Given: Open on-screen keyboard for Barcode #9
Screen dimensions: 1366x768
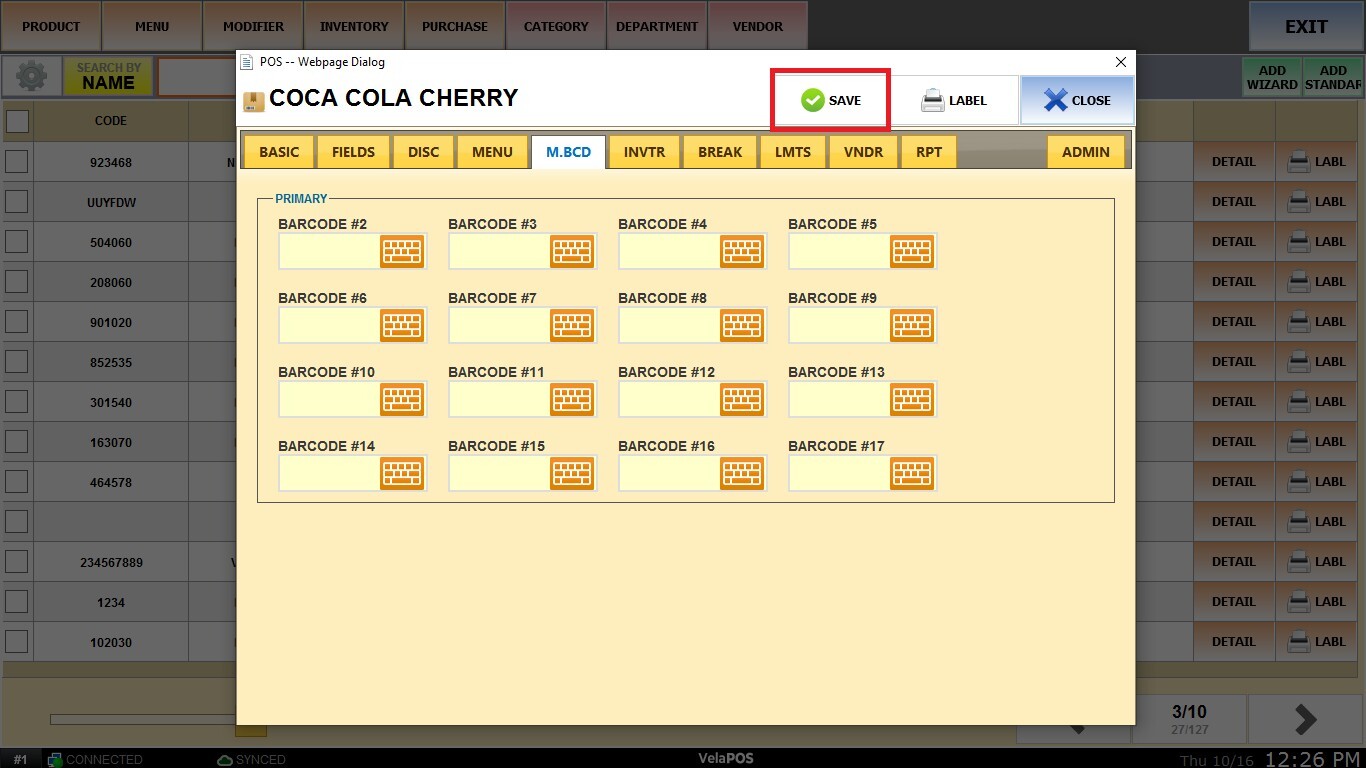Looking at the screenshot, I should coord(912,325).
